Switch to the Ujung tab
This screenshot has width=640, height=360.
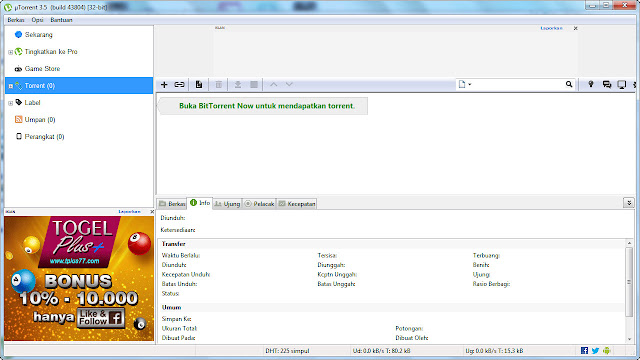point(227,204)
